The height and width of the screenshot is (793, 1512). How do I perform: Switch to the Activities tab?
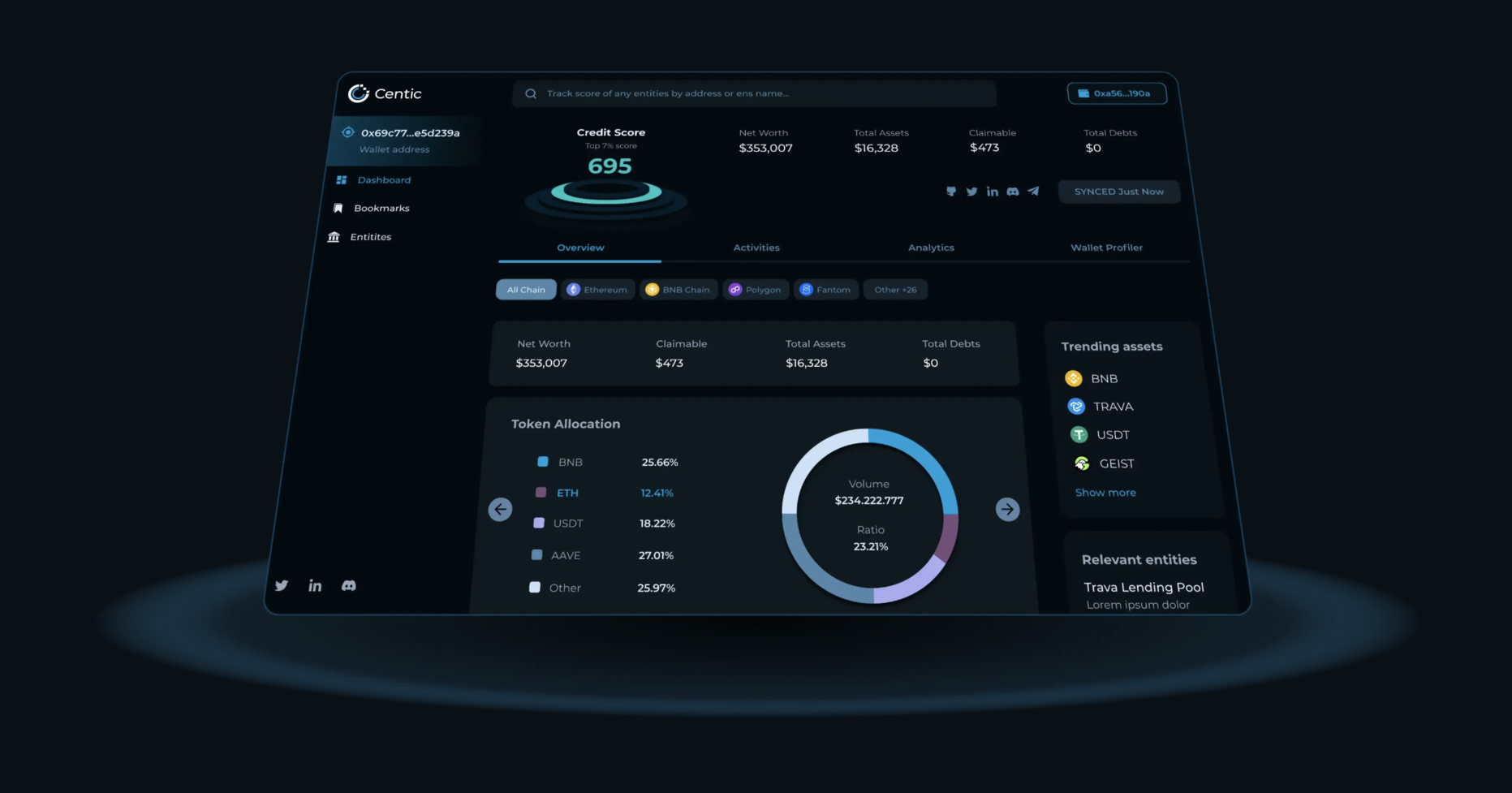[x=756, y=248]
